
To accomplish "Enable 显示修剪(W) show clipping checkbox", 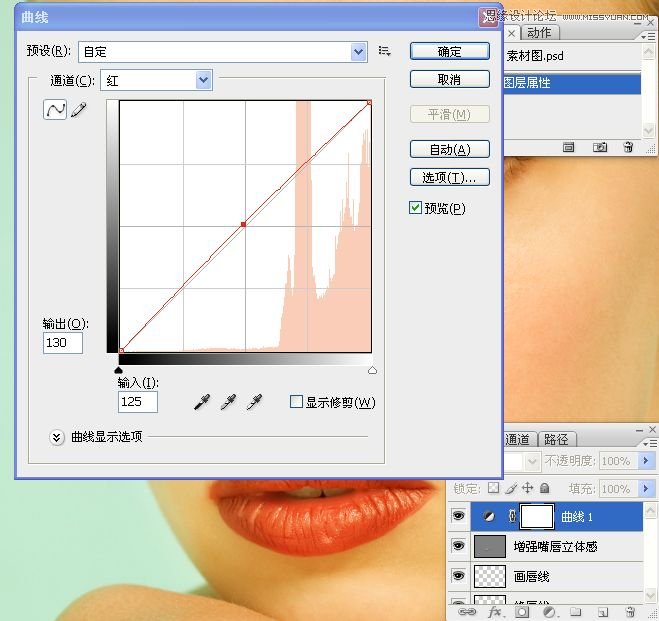I will (296, 401).
